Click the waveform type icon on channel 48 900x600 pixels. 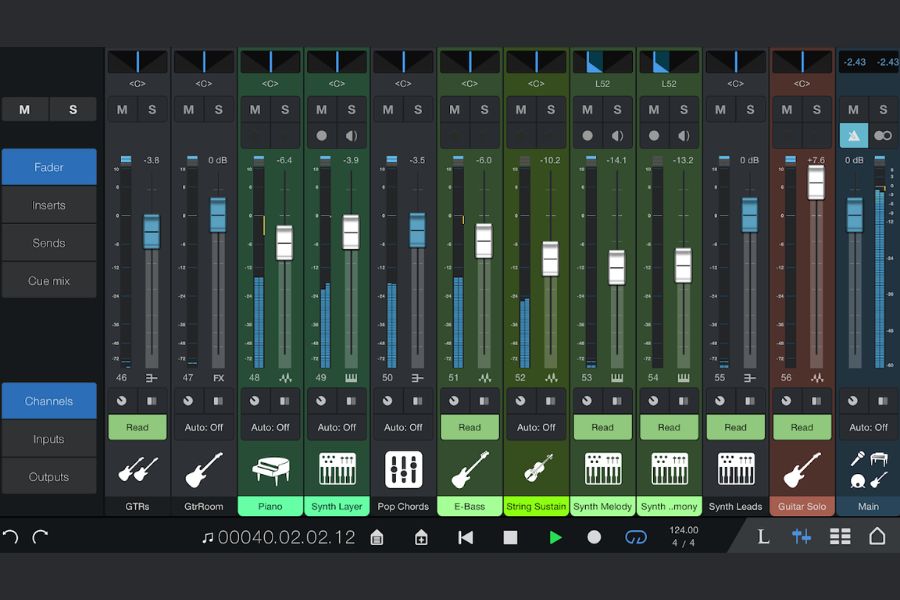pyautogui.click(x=285, y=378)
